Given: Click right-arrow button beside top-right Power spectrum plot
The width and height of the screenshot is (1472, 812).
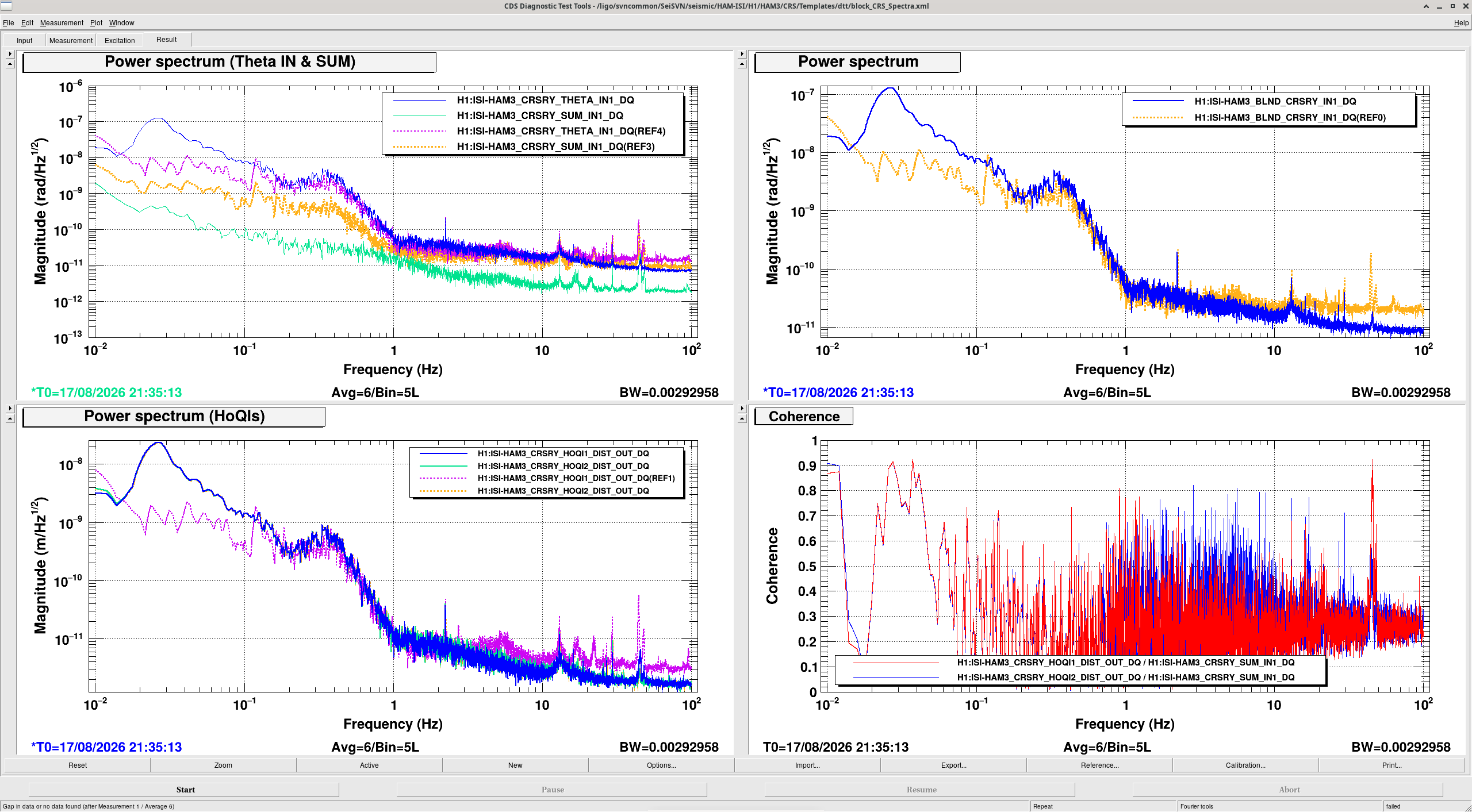Looking at the screenshot, I should tap(742, 54).
